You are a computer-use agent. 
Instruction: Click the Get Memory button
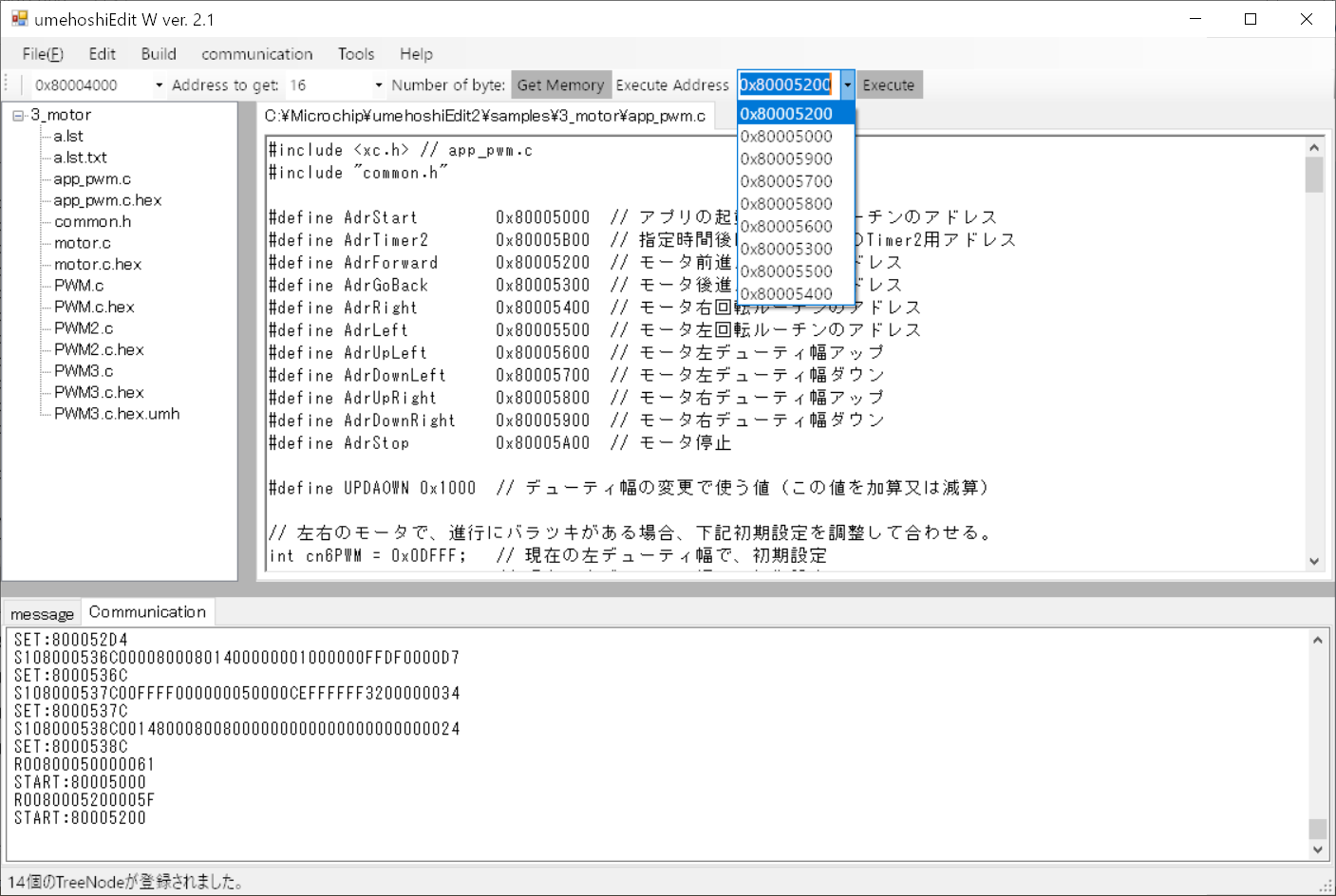coord(560,85)
